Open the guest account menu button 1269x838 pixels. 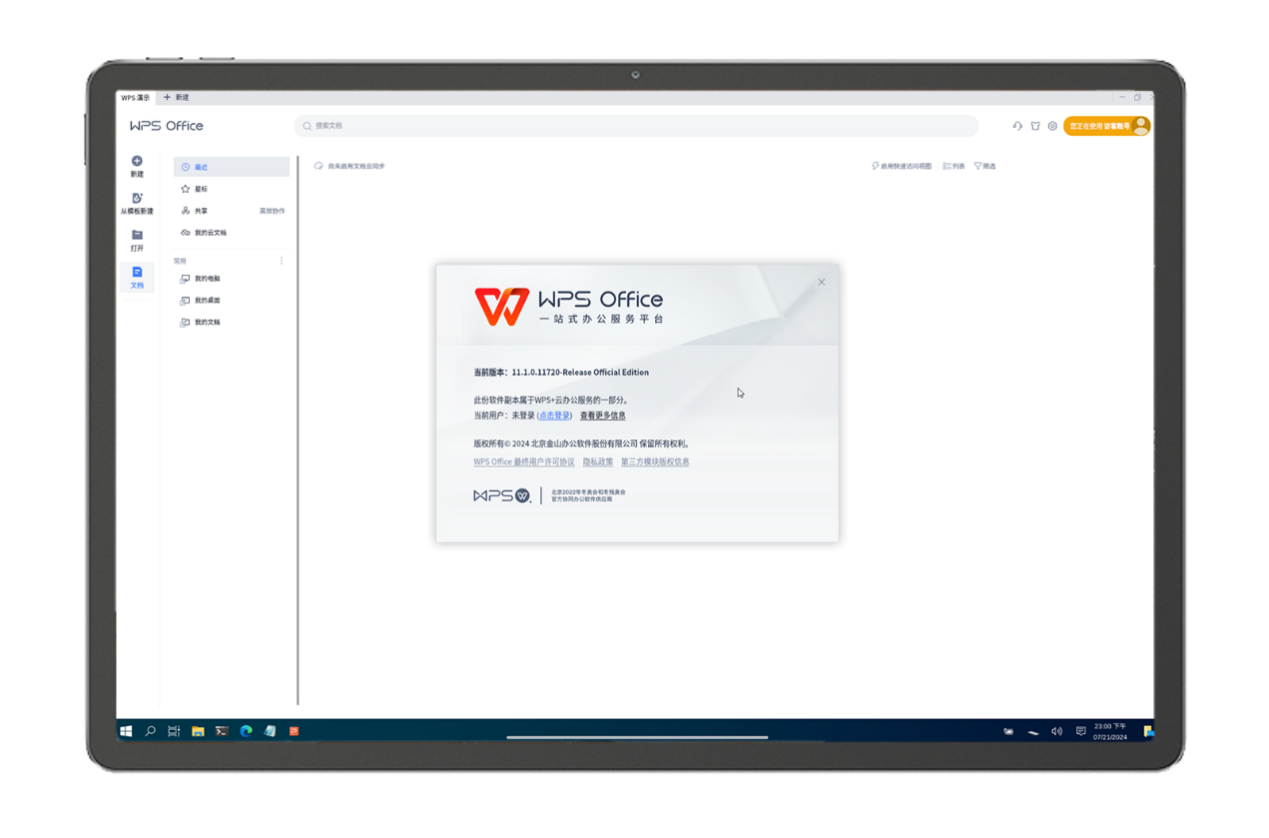(x=1106, y=126)
